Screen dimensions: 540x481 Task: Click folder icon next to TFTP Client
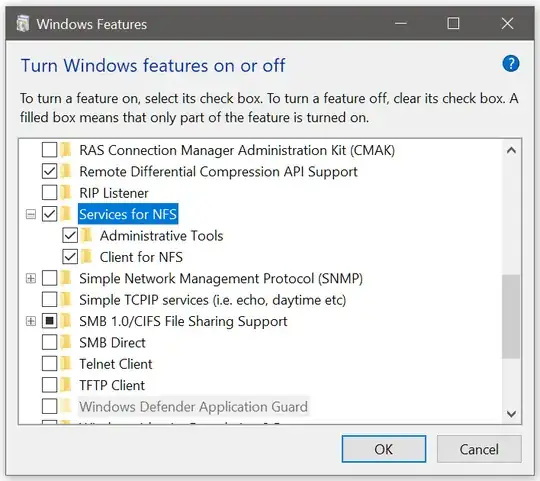[66, 385]
